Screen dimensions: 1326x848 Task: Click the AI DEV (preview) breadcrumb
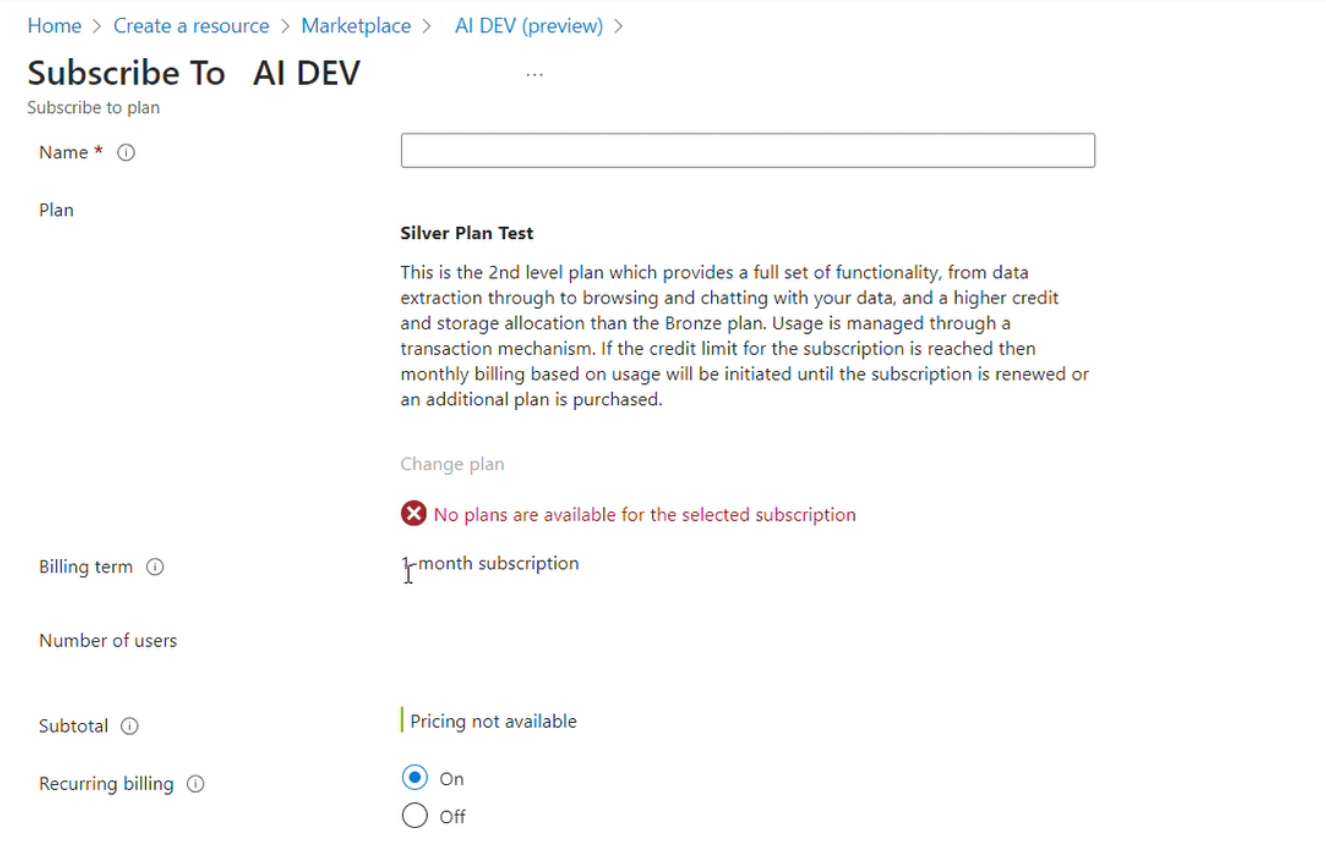pos(528,25)
